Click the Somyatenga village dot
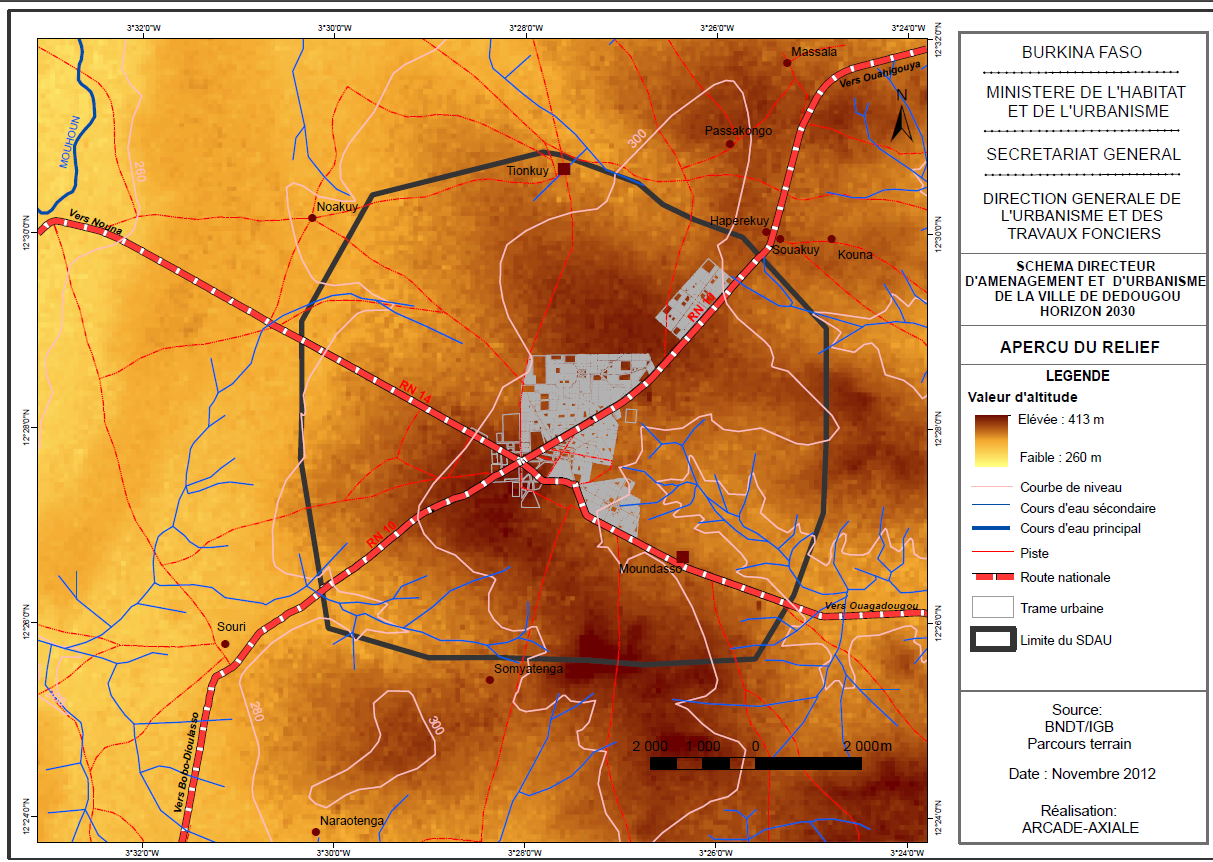Screen dimensions: 1213x862 pos(489,680)
